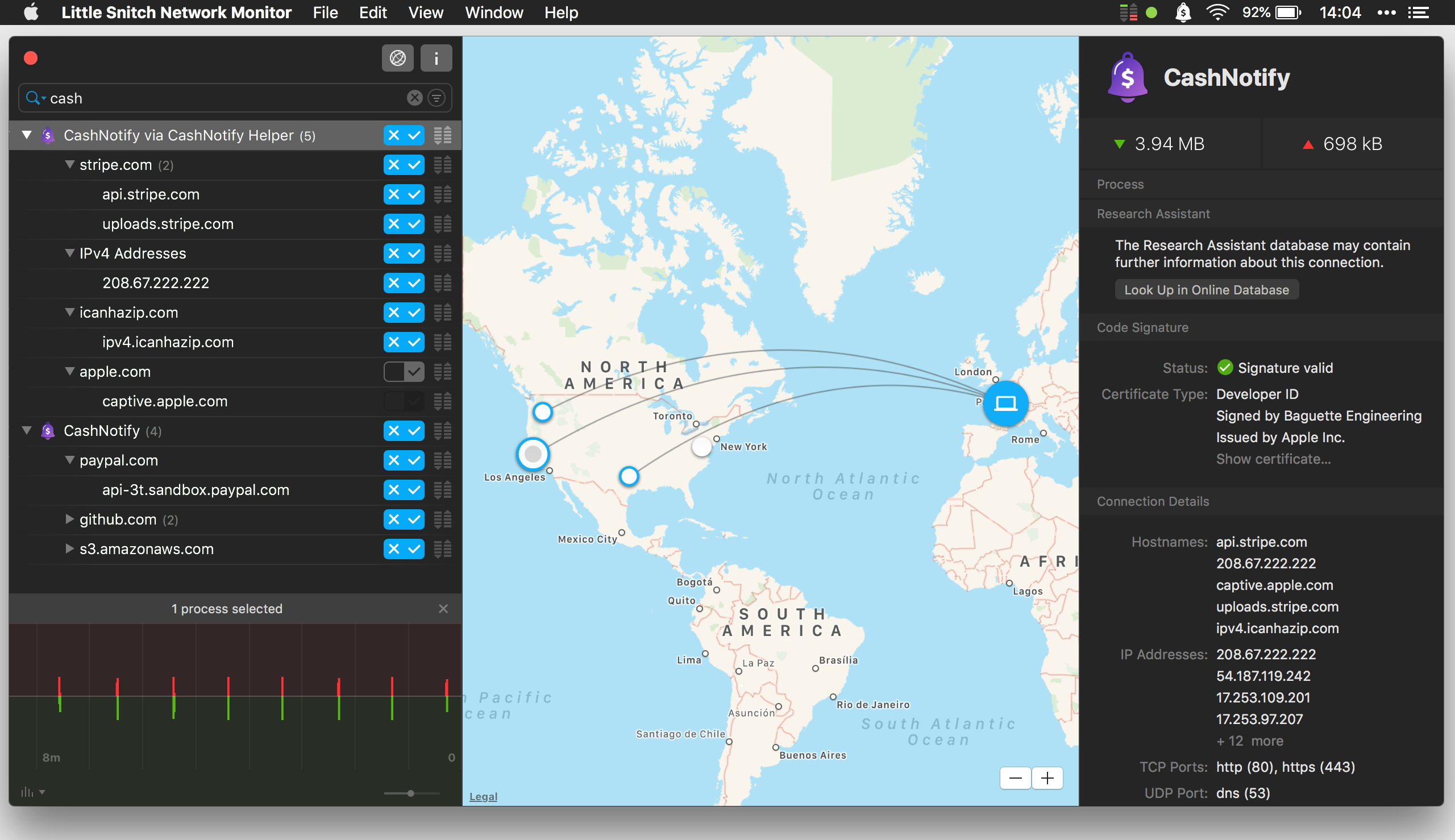
Task: Open CashNotify bell icon in menu bar
Action: tap(1183, 13)
